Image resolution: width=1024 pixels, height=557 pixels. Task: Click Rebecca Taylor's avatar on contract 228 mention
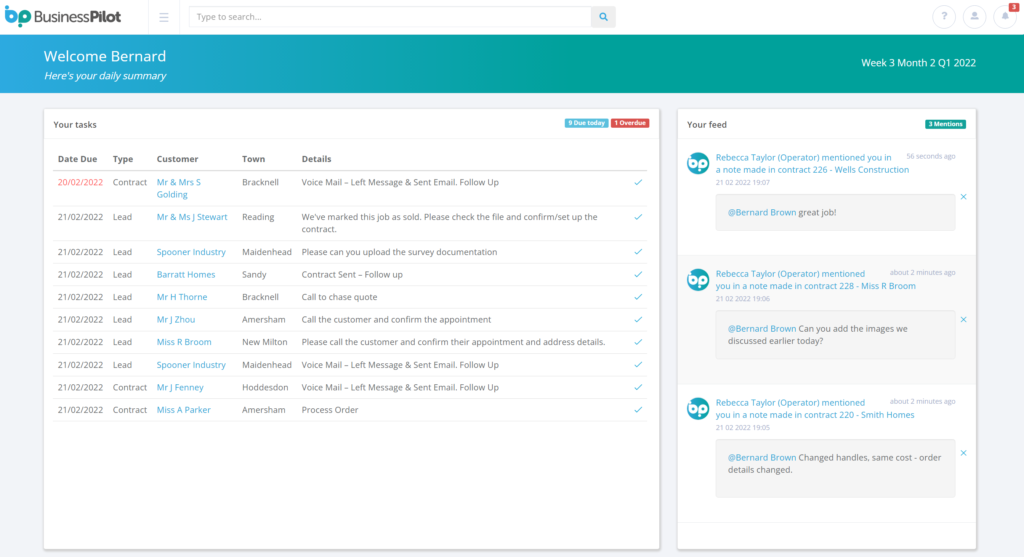click(698, 280)
